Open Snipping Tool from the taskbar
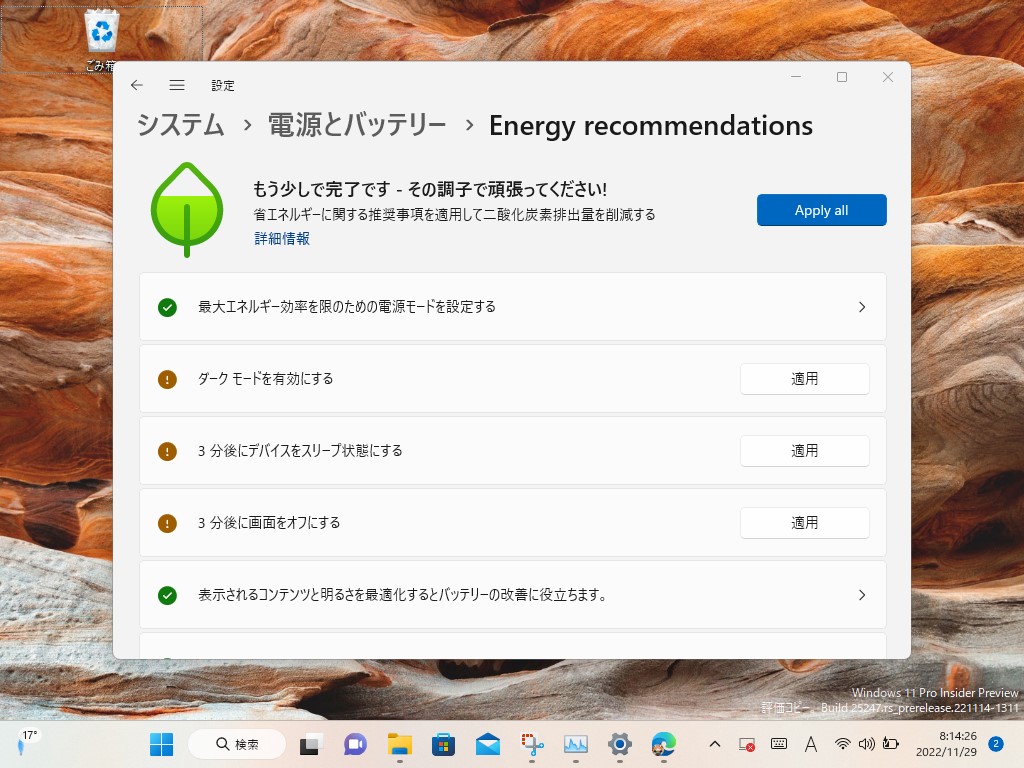Image resolution: width=1024 pixels, height=768 pixels. click(x=530, y=744)
